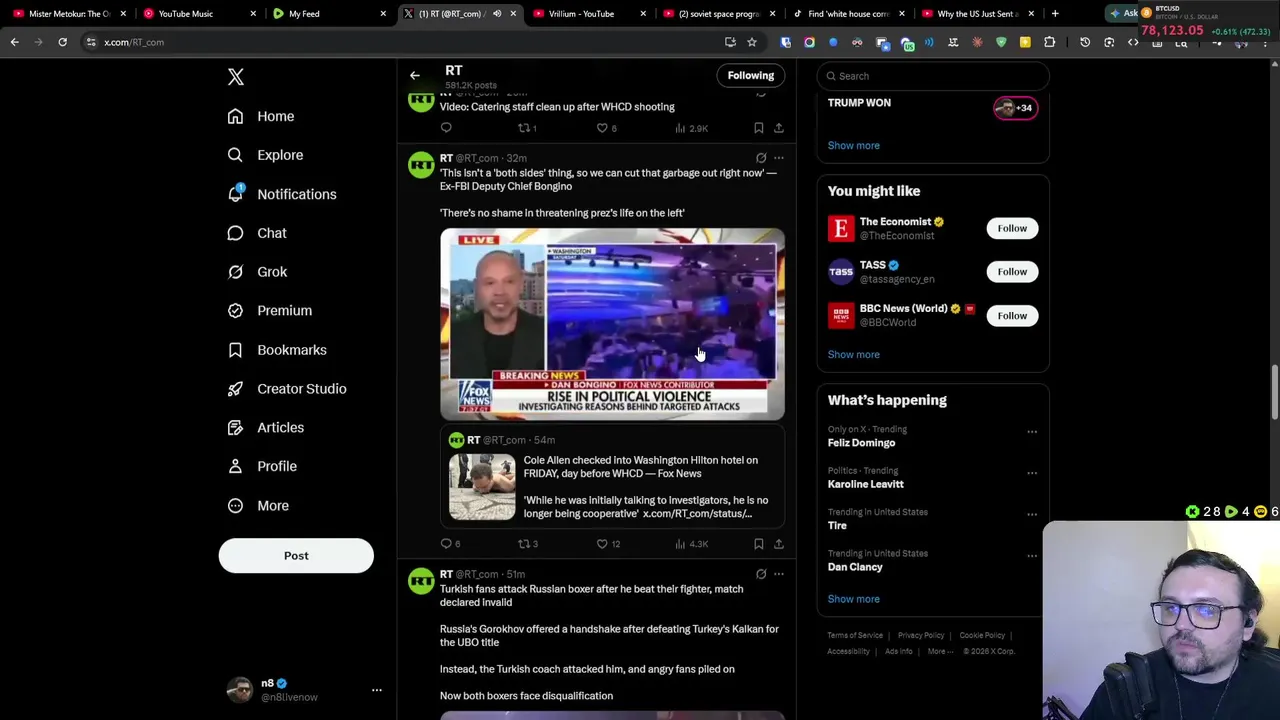Click the Search X input field

pos(933,76)
